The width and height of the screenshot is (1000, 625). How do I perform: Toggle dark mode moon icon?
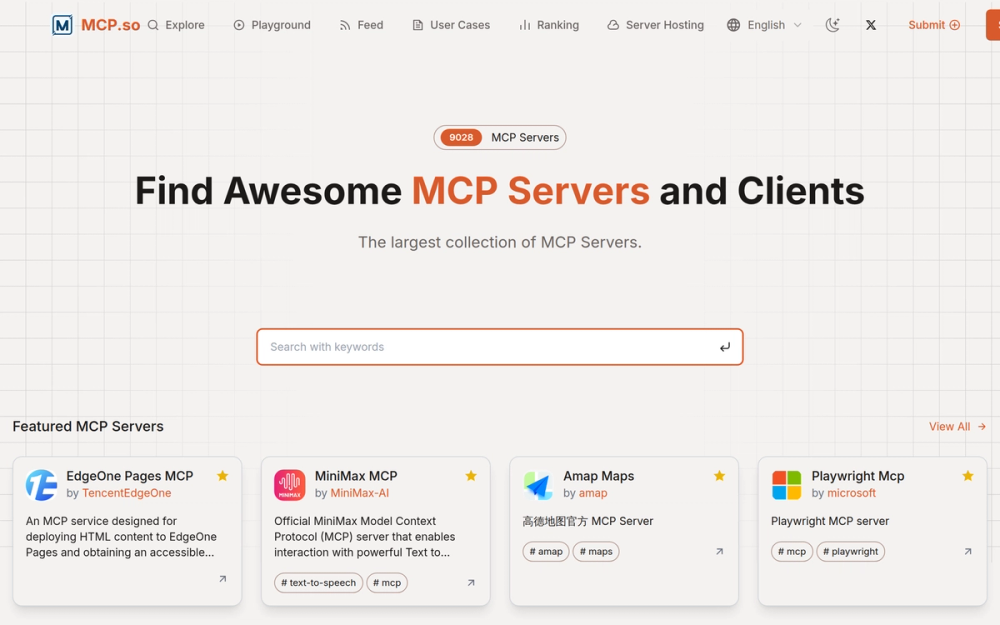(x=832, y=25)
